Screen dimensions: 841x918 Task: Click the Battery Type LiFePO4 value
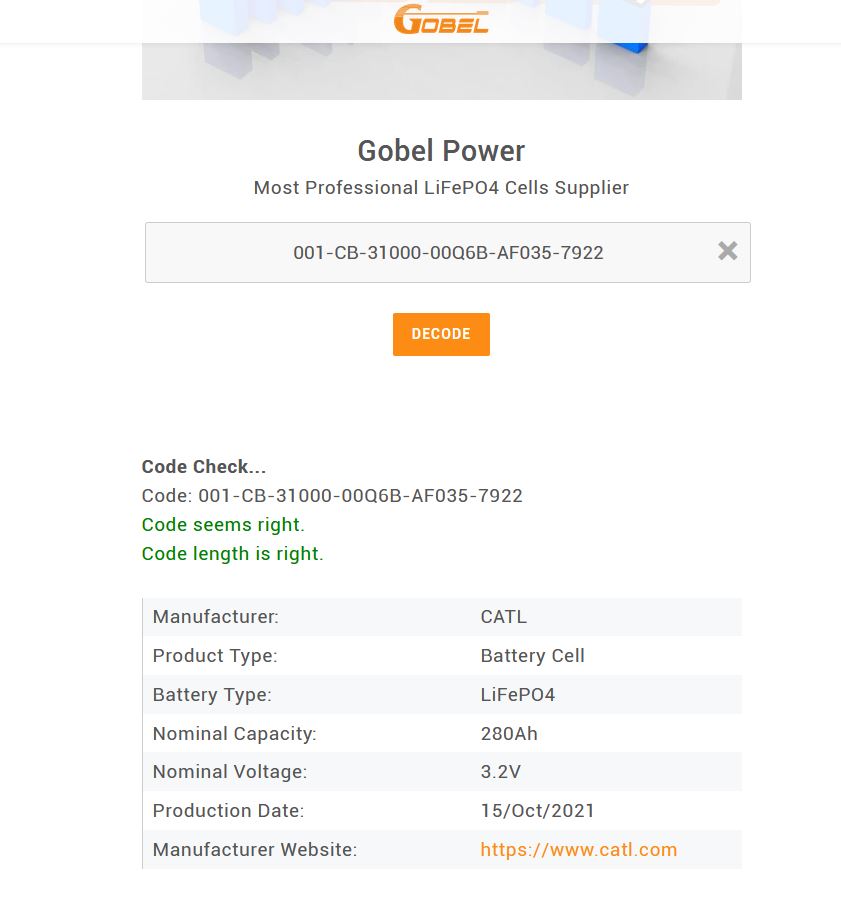(x=518, y=694)
